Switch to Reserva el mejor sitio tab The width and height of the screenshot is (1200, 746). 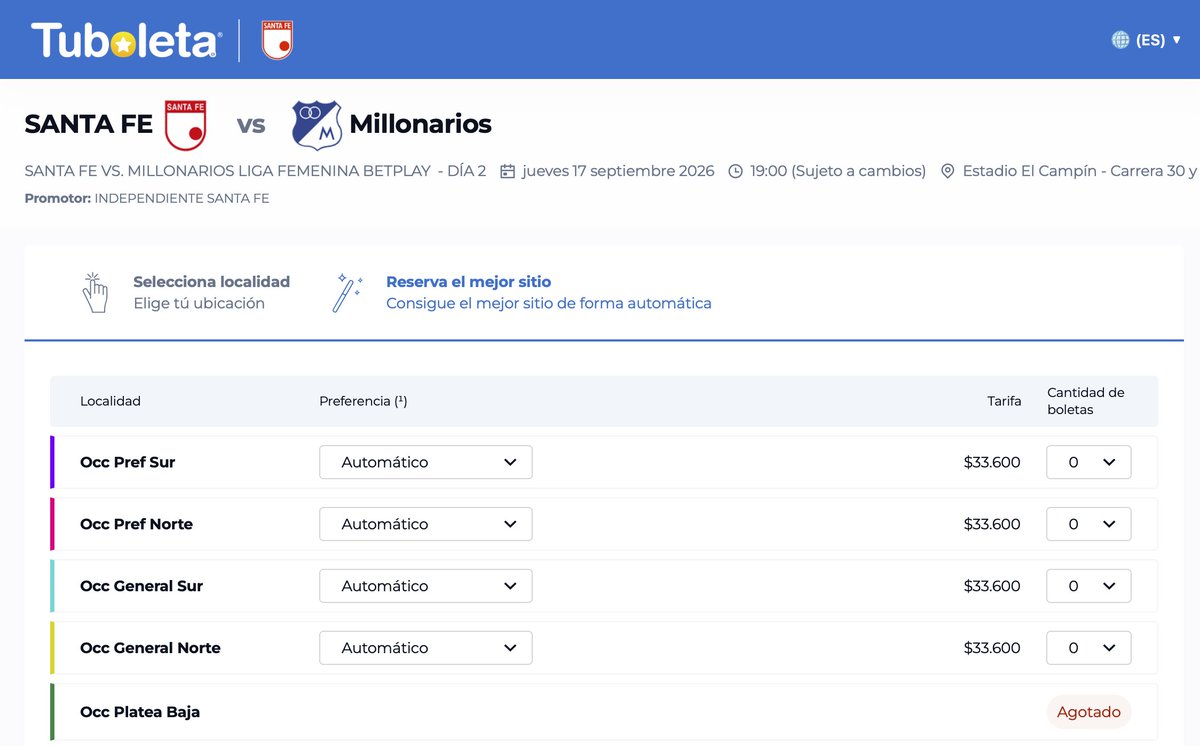(522, 292)
